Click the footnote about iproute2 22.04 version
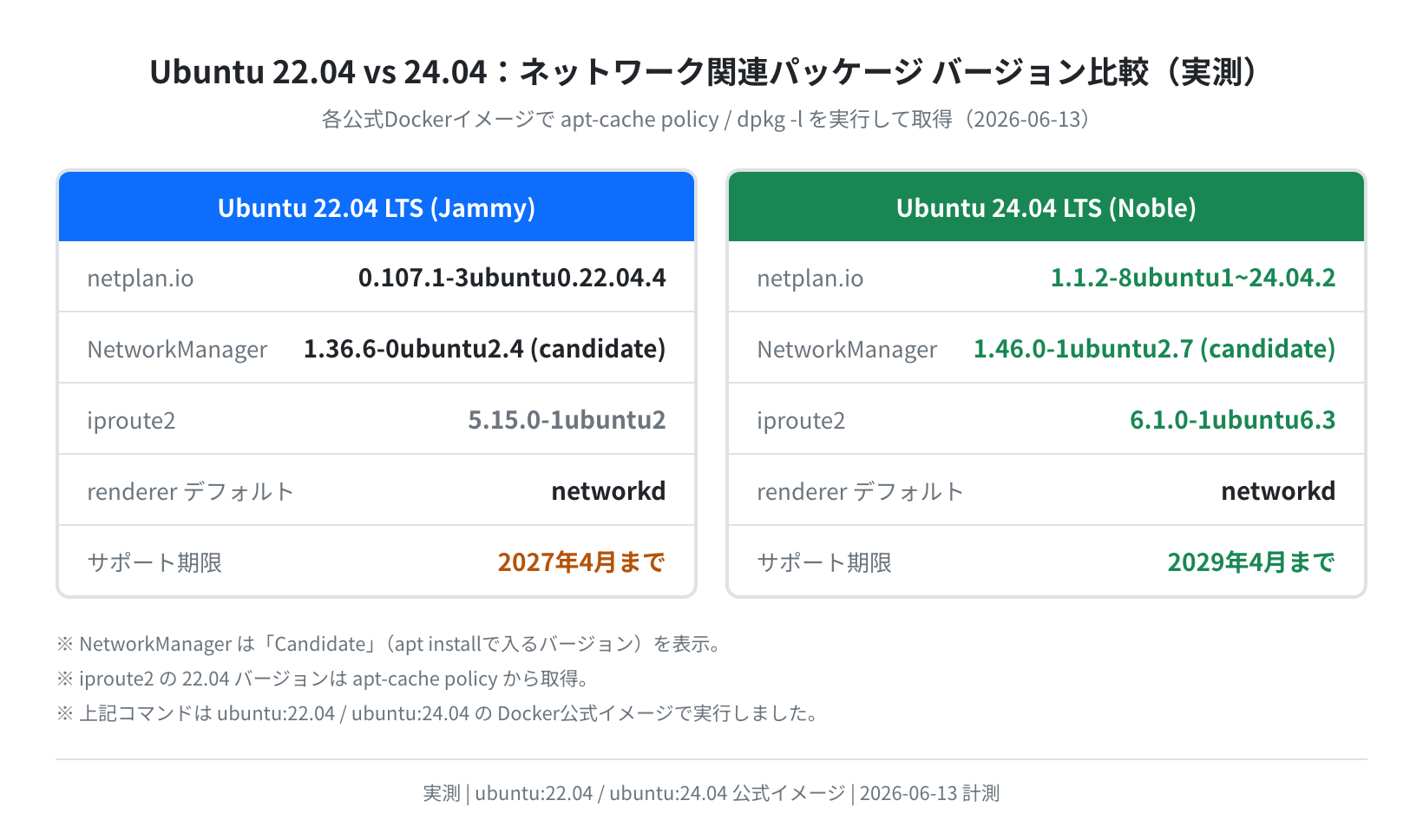 (325, 679)
